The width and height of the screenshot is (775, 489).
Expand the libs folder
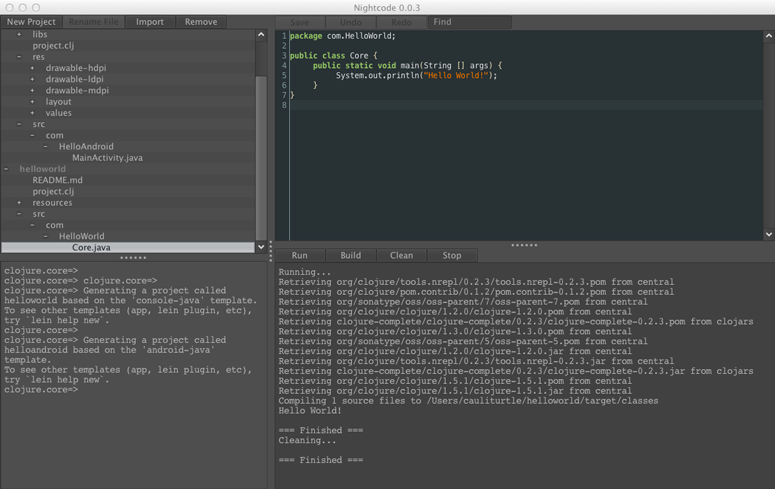tap(19, 35)
